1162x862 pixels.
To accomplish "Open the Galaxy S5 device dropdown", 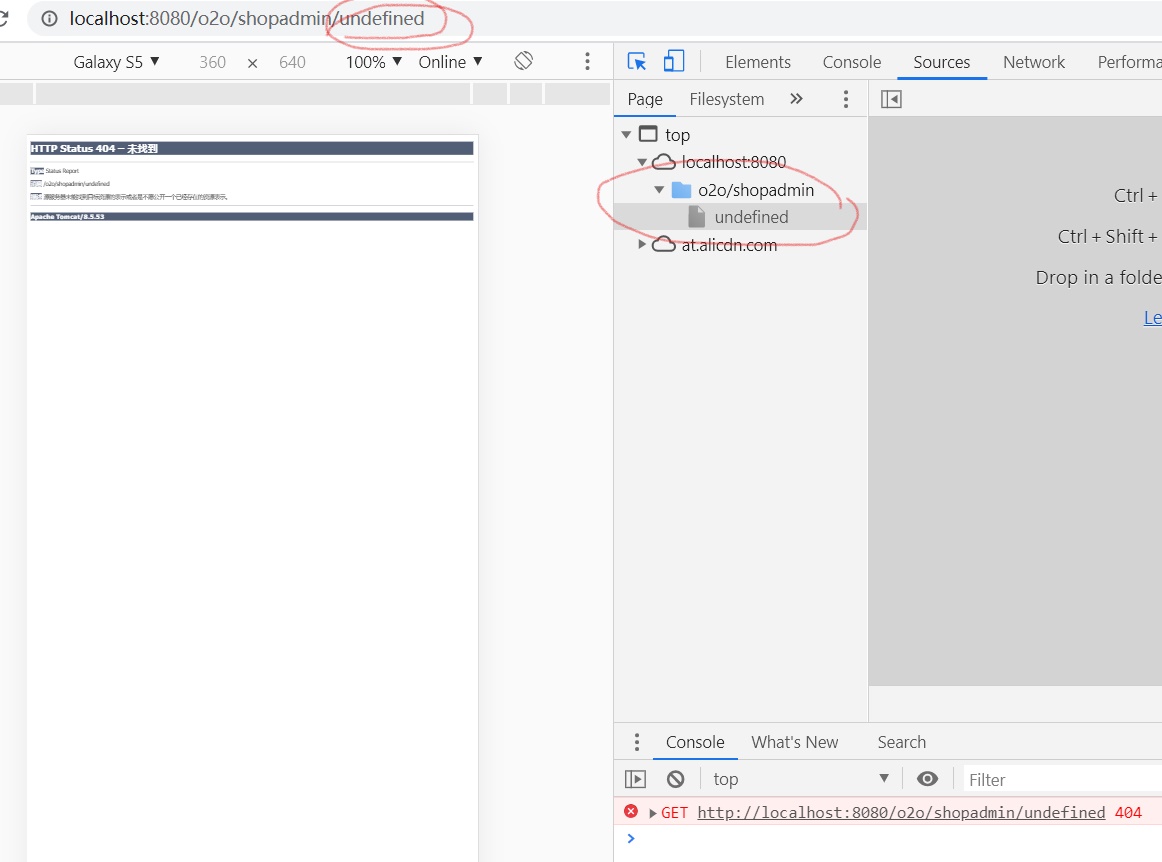I will click(x=116, y=62).
